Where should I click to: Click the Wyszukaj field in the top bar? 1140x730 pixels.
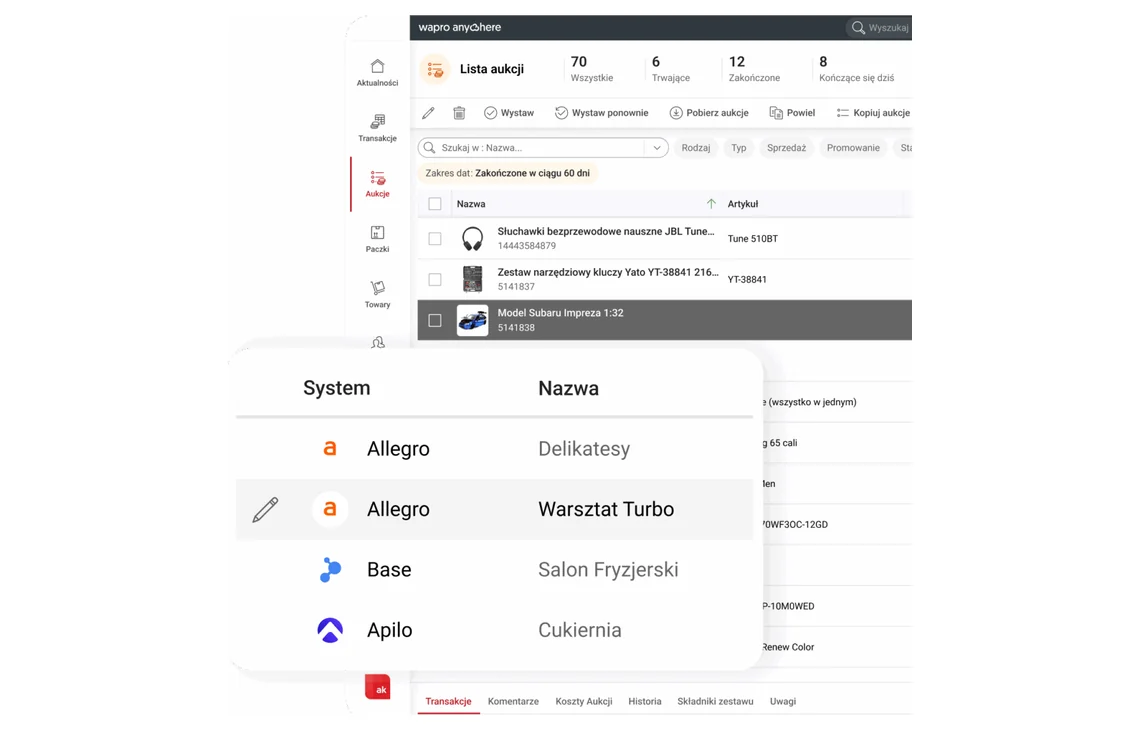click(879, 28)
